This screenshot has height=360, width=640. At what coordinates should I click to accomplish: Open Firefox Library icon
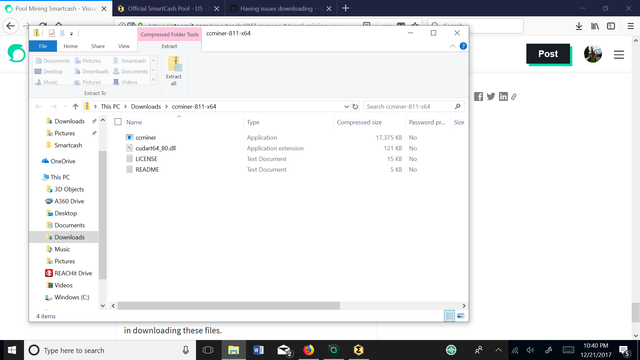[x=595, y=26]
